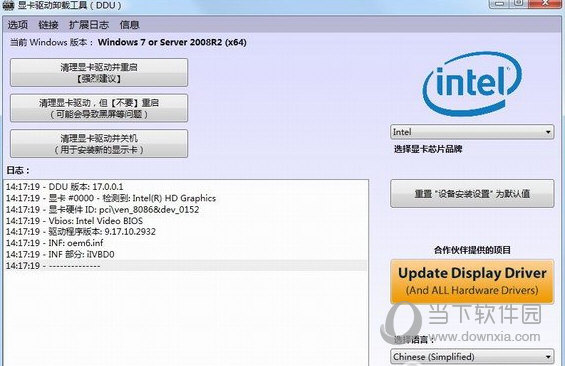Select log line Vbios: Intel Video BIOS
Viewport: 565px width, 366px height.
click(x=74, y=220)
